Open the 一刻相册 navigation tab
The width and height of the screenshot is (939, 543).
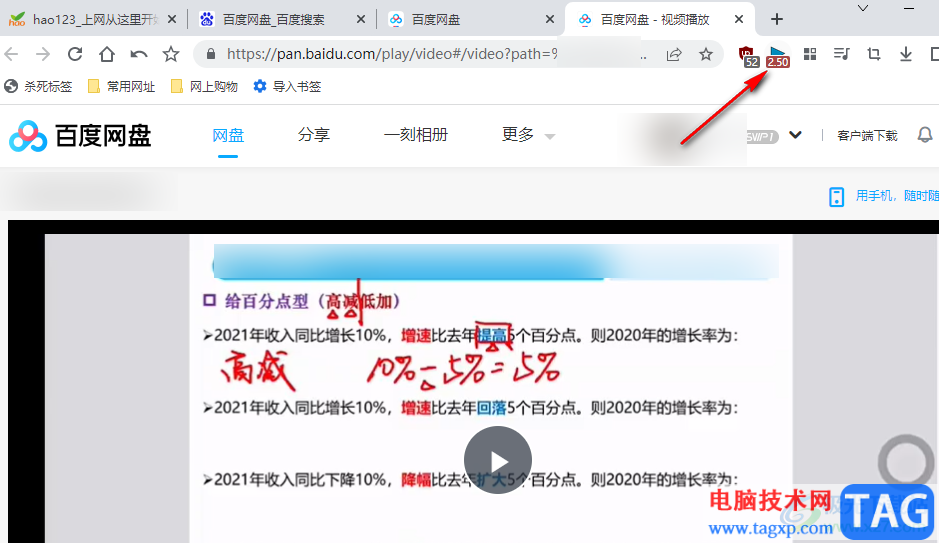(x=416, y=135)
